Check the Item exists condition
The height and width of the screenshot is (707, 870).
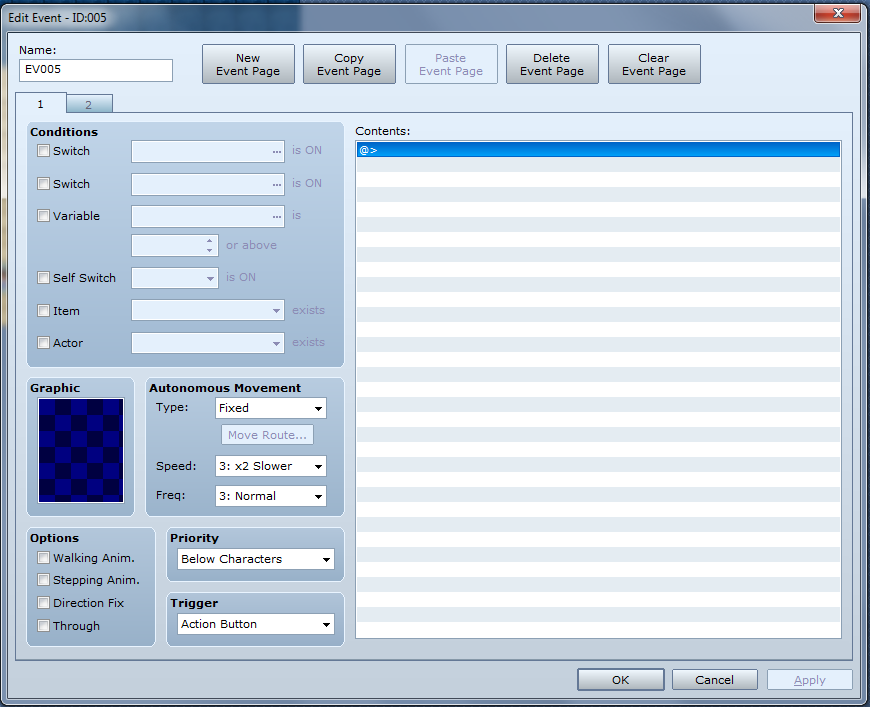(43, 311)
